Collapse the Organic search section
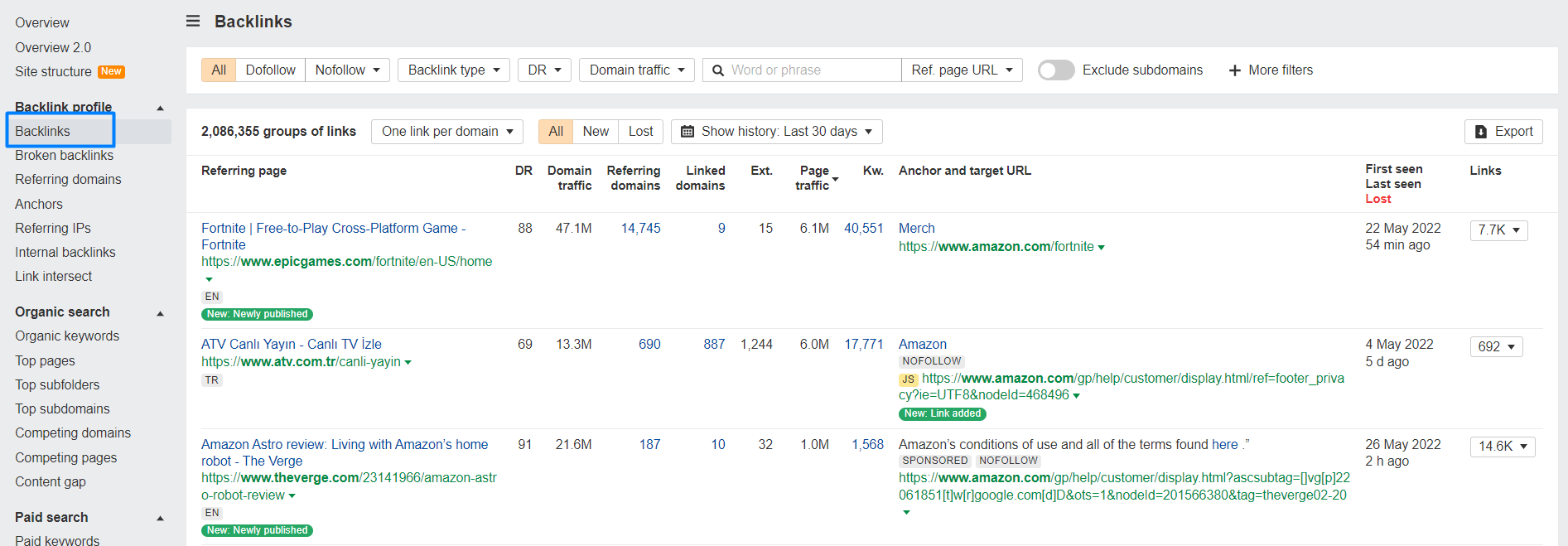1568x546 pixels. [x=161, y=313]
